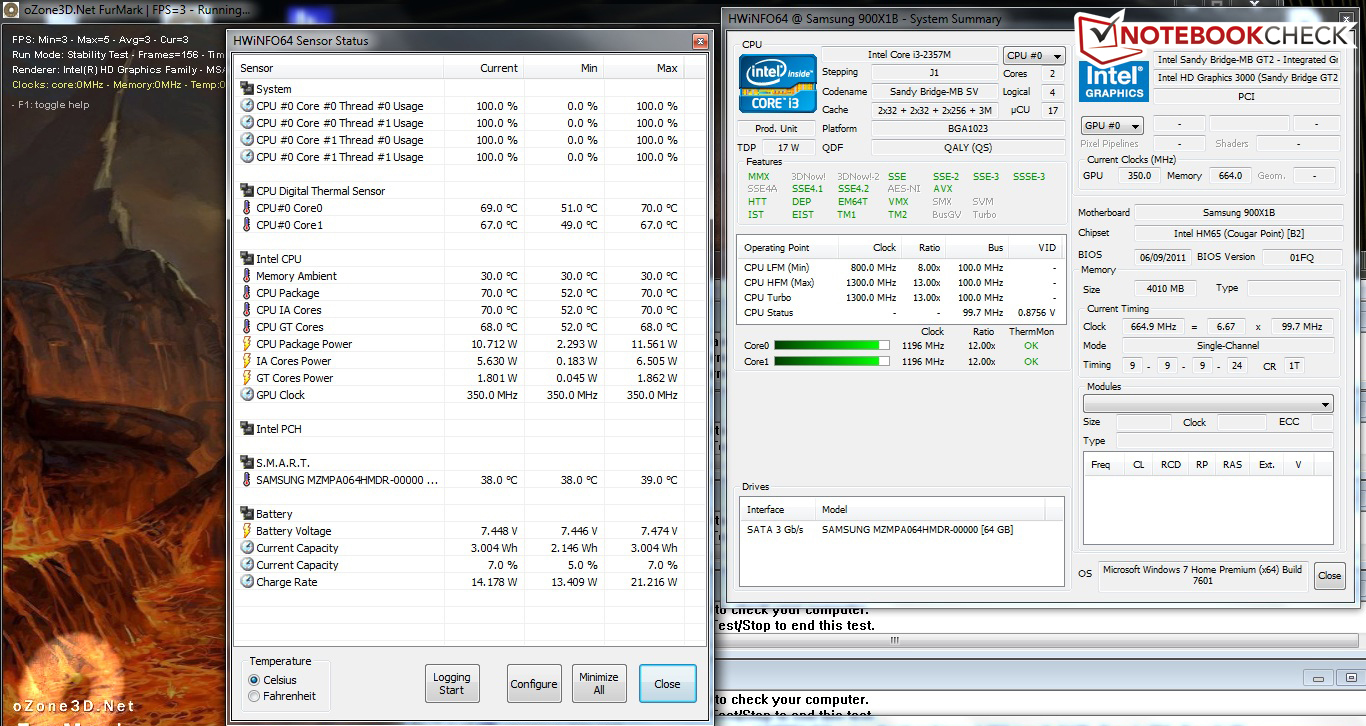
Task: Click the Intel Graphics logo
Action: (1113, 83)
